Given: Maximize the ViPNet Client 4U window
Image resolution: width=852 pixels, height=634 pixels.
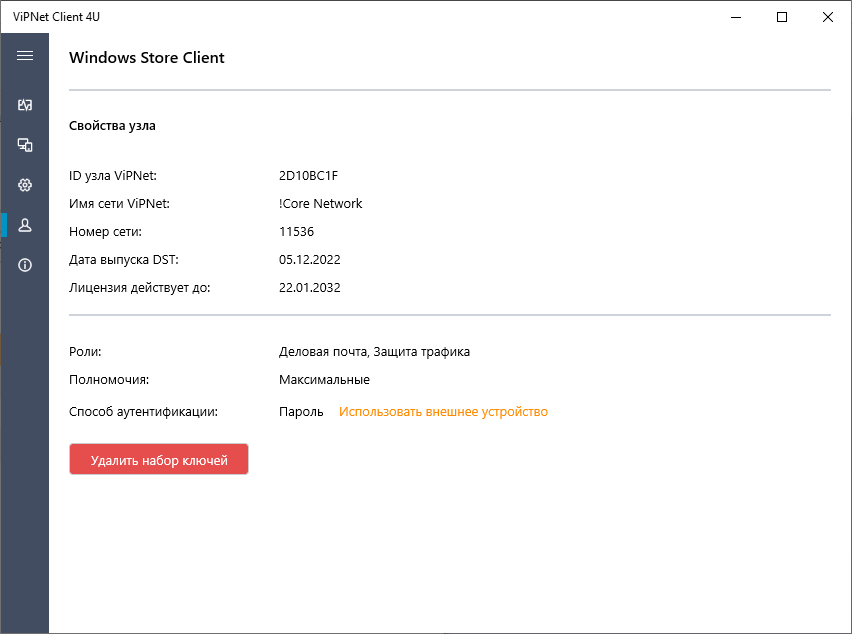Looking at the screenshot, I should 782,17.
